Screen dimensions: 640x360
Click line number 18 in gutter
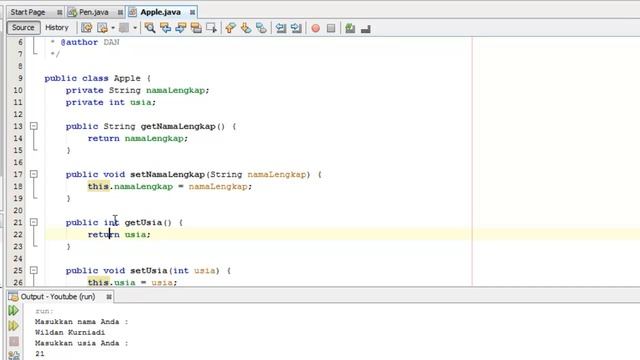(18, 187)
